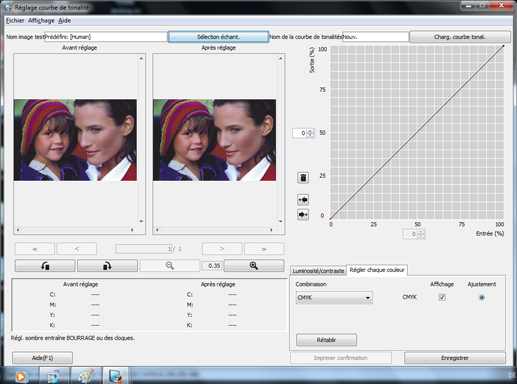
Task: Click the Sortie value input box
Action: click(x=299, y=133)
